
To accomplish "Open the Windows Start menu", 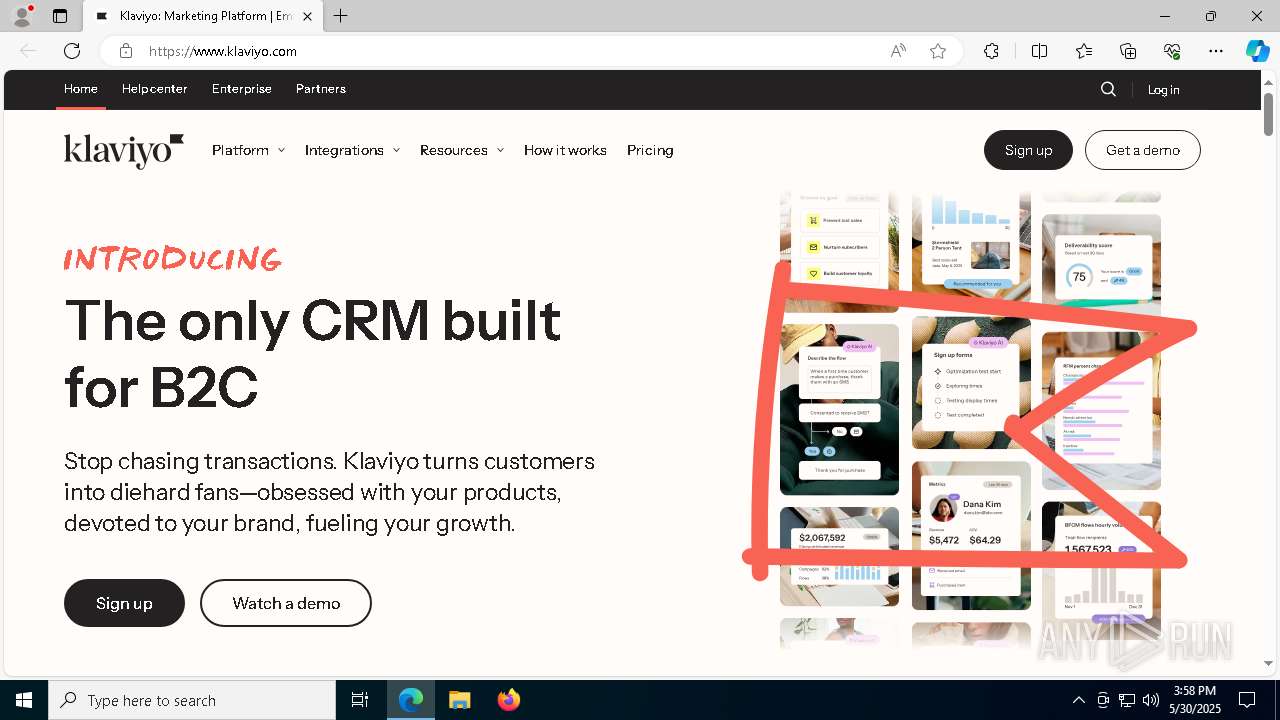I will (24, 700).
